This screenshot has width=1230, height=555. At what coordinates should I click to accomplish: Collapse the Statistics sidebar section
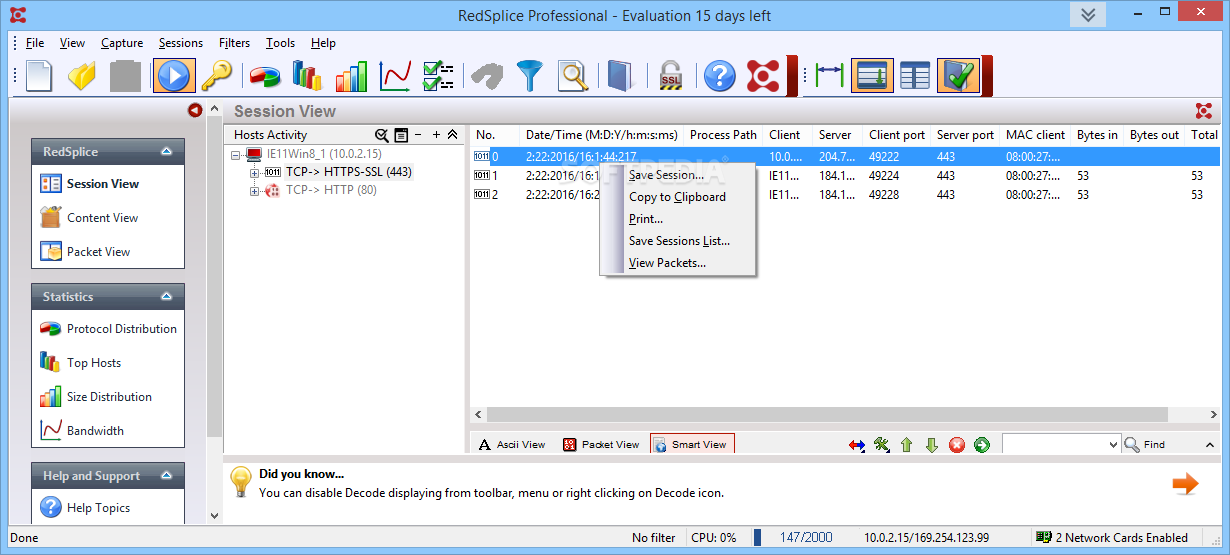(x=166, y=297)
